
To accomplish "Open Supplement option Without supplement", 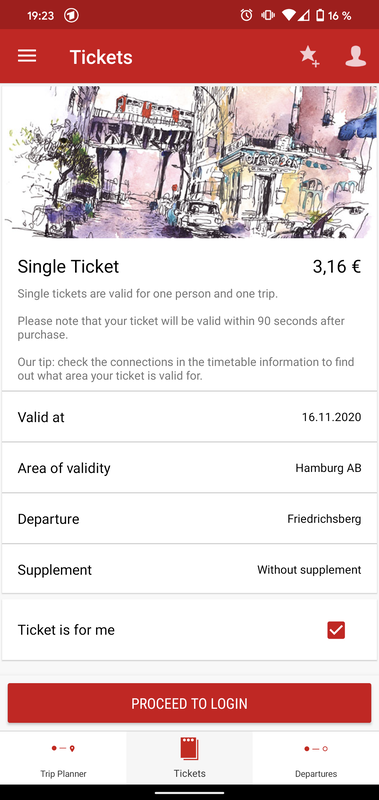I will (x=189, y=569).
